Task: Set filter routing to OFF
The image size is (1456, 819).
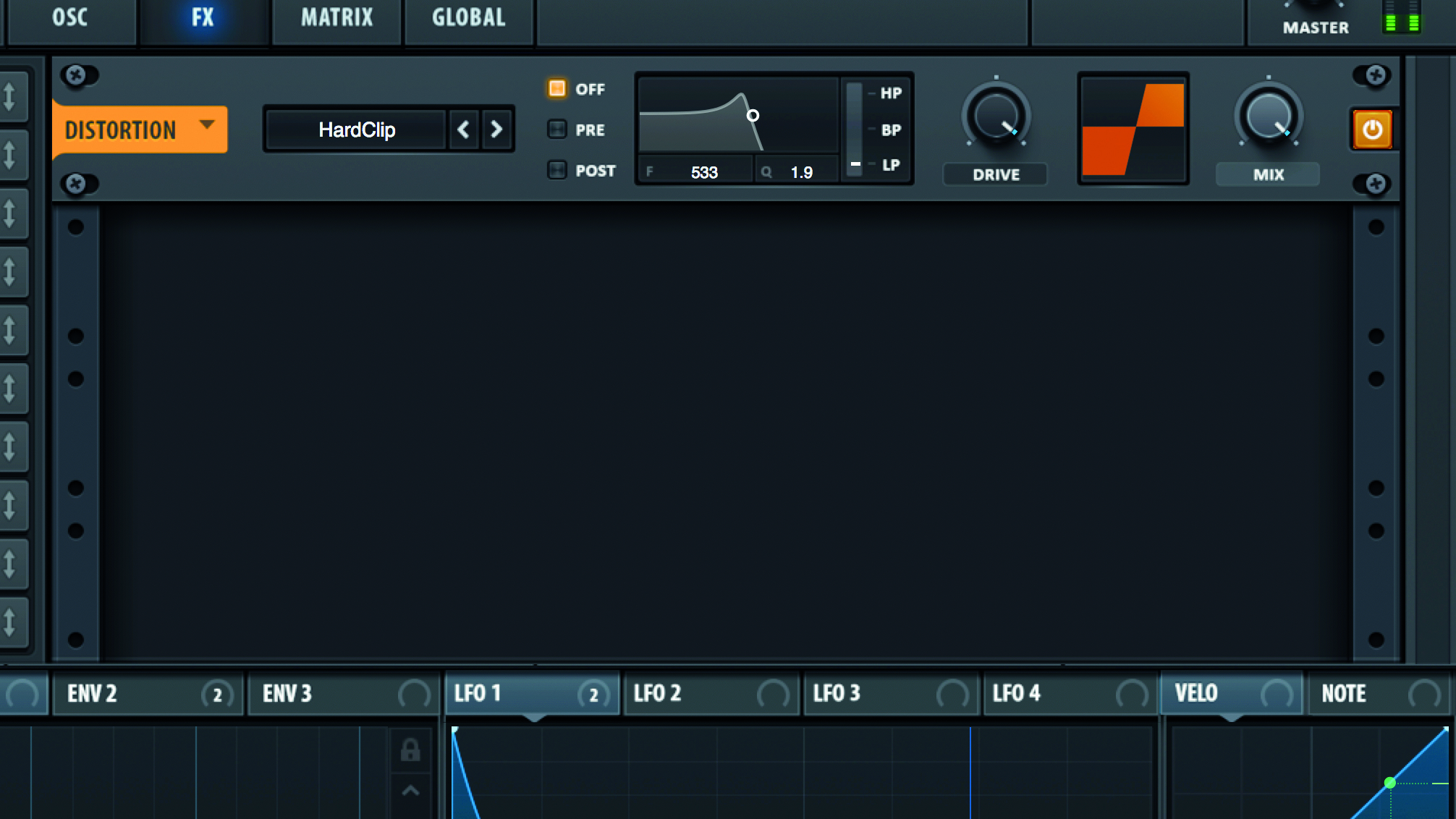Action: [557, 88]
